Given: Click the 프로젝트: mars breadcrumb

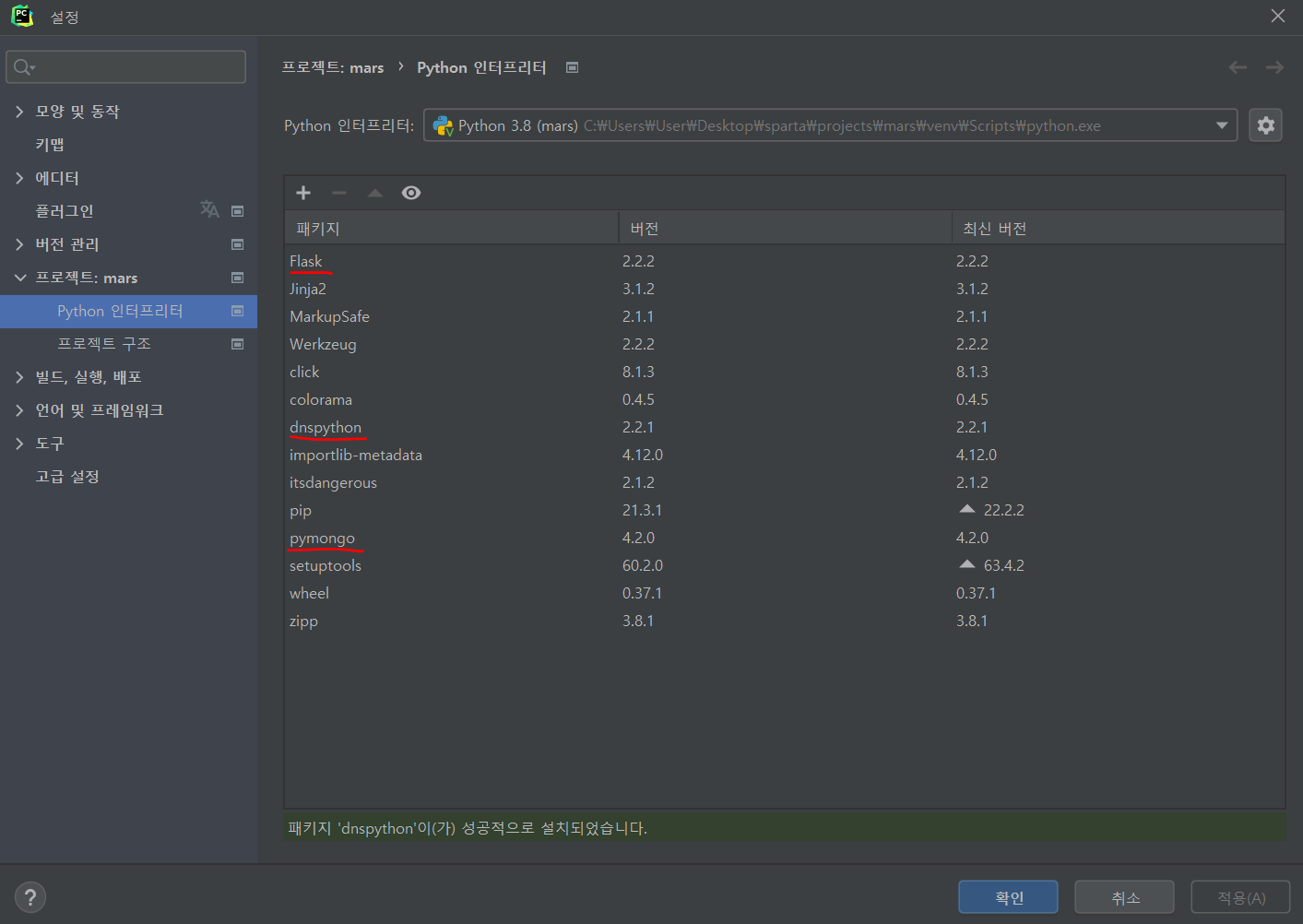Looking at the screenshot, I should 332,67.
